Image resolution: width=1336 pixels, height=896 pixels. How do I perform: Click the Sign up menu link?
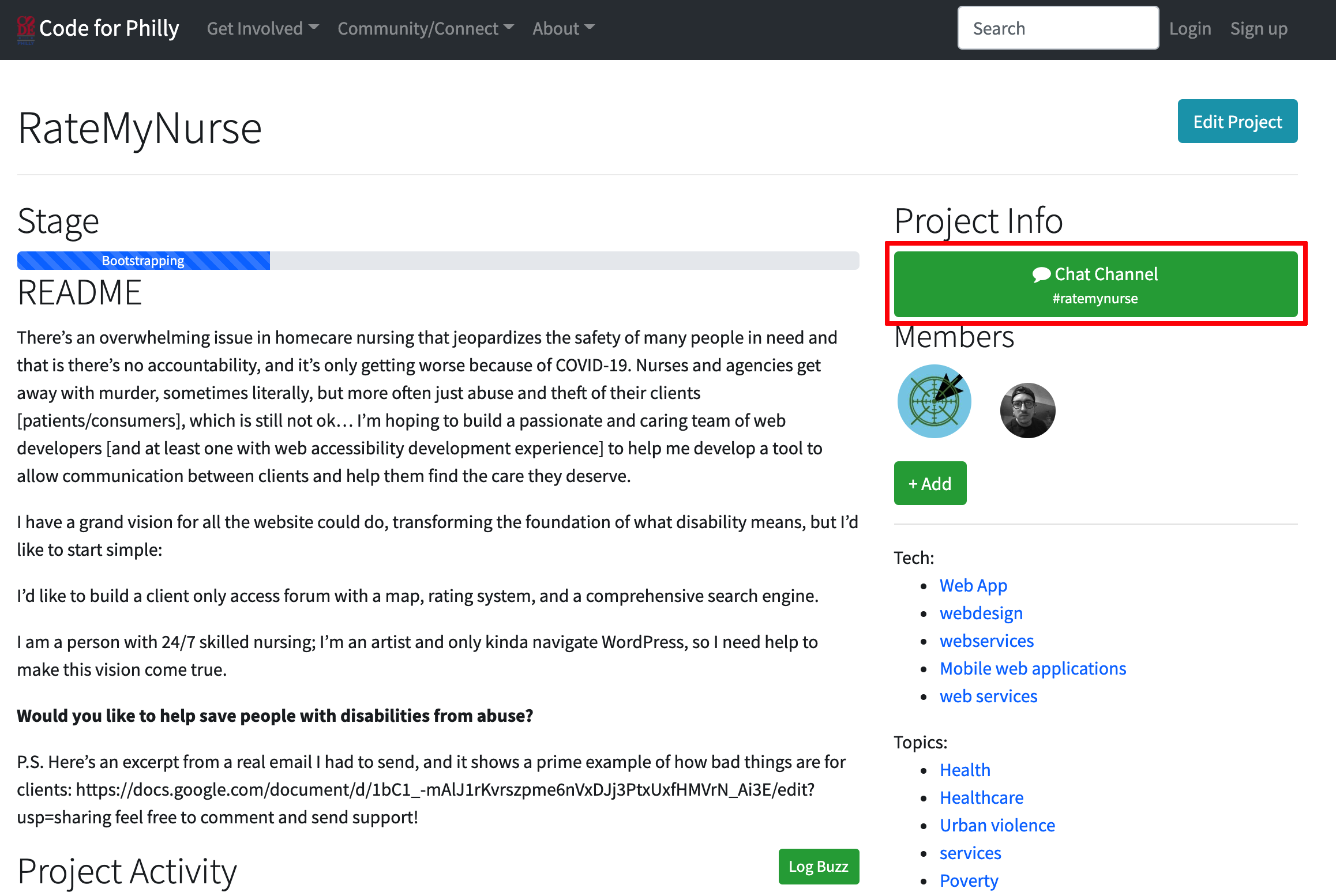tap(1258, 28)
